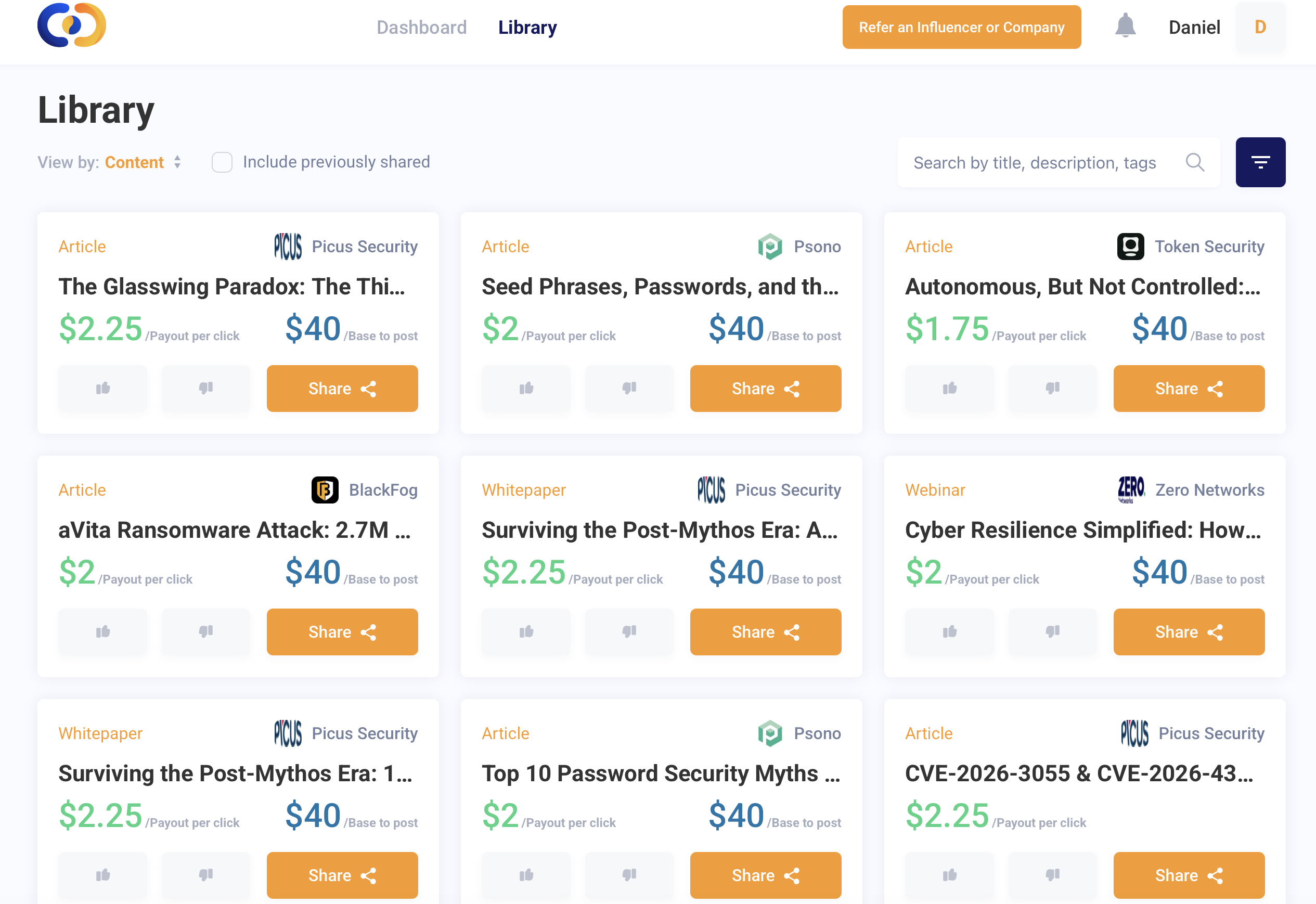Click Refer an Influencer or Company
Viewport: 1316px width, 904px height.
961,27
